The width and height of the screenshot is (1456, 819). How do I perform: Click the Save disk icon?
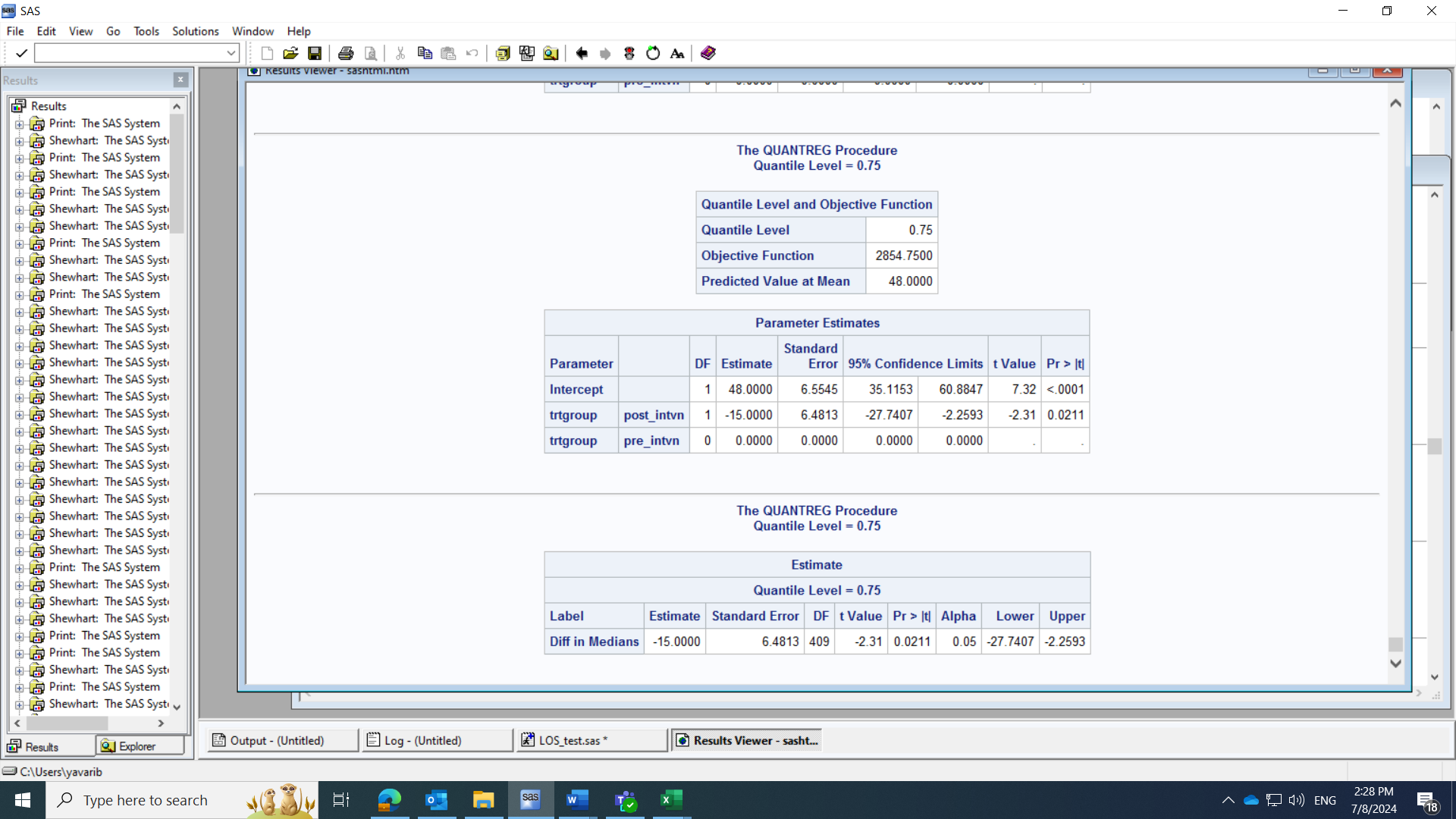pyautogui.click(x=314, y=53)
